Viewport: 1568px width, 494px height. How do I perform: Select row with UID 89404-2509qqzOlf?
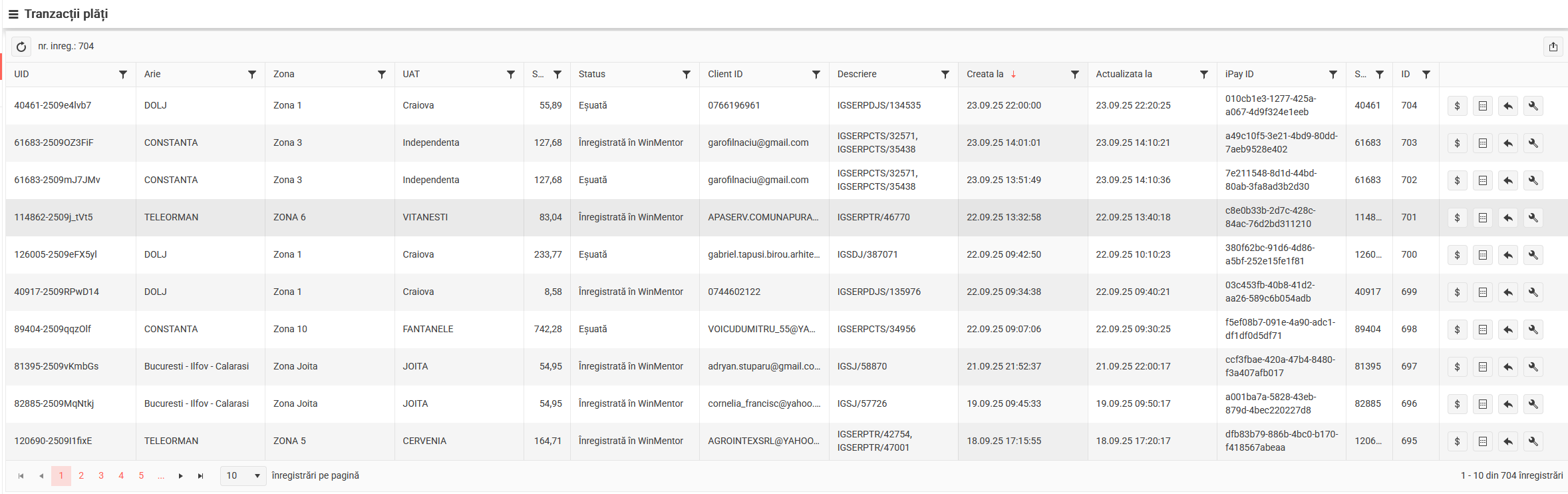click(x=53, y=330)
